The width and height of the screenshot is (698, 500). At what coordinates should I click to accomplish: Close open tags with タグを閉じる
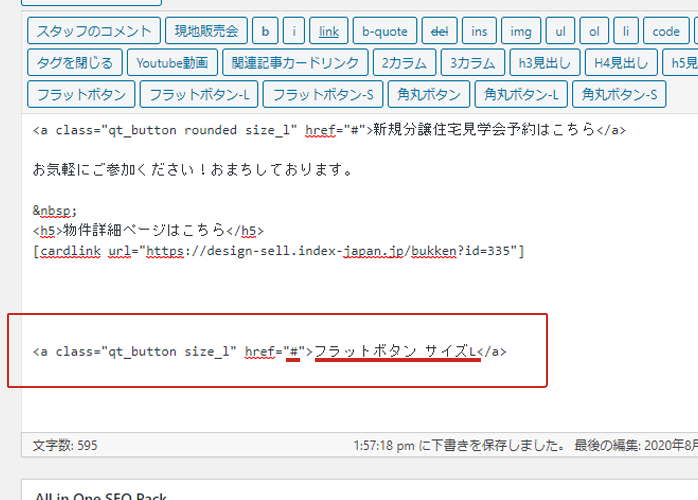point(74,63)
